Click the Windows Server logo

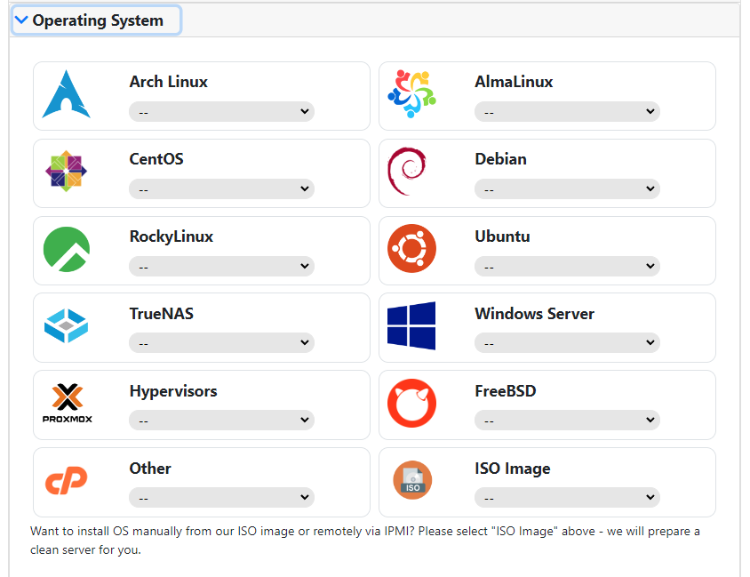pos(411,327)
